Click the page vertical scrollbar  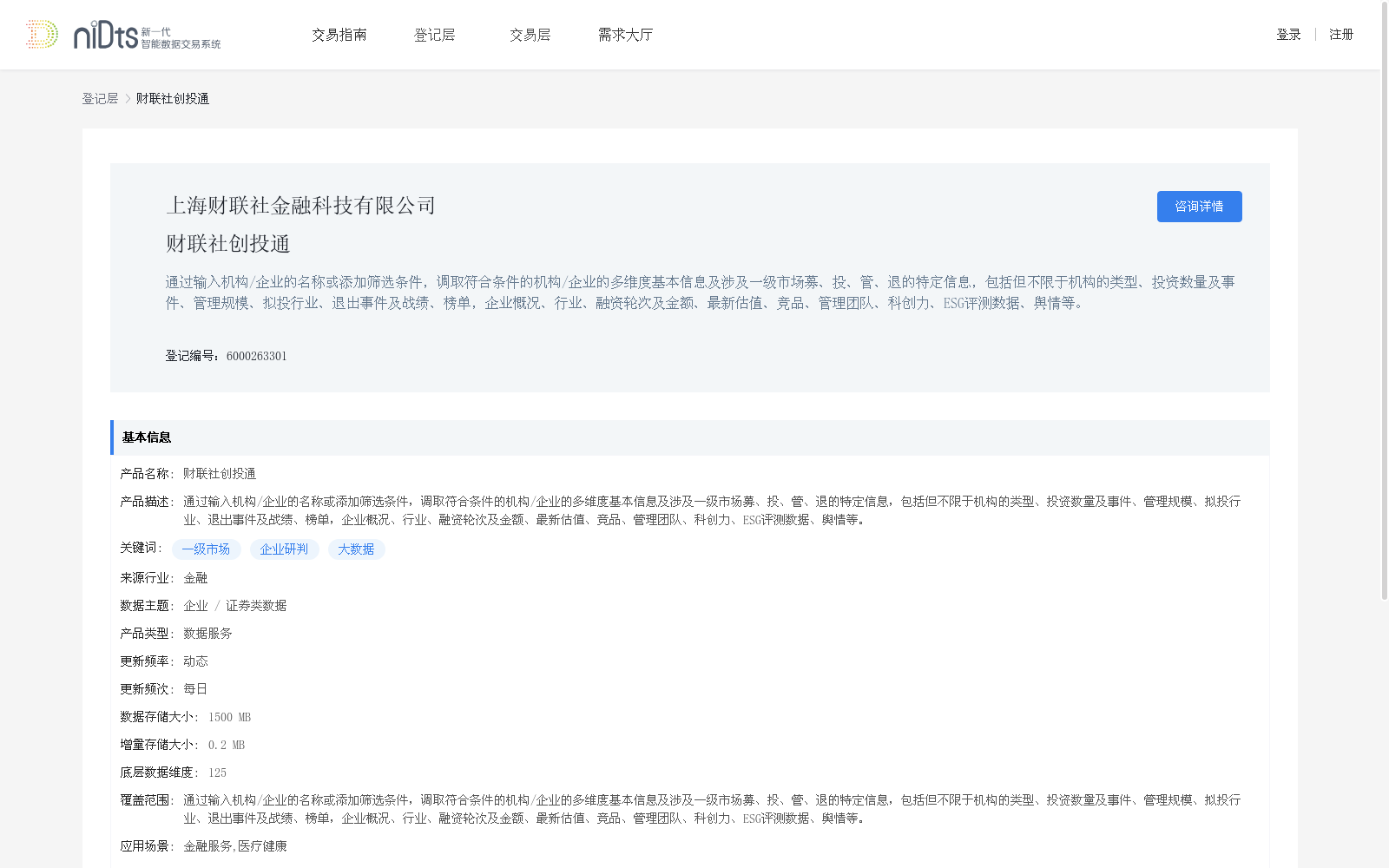(1384, 300)
